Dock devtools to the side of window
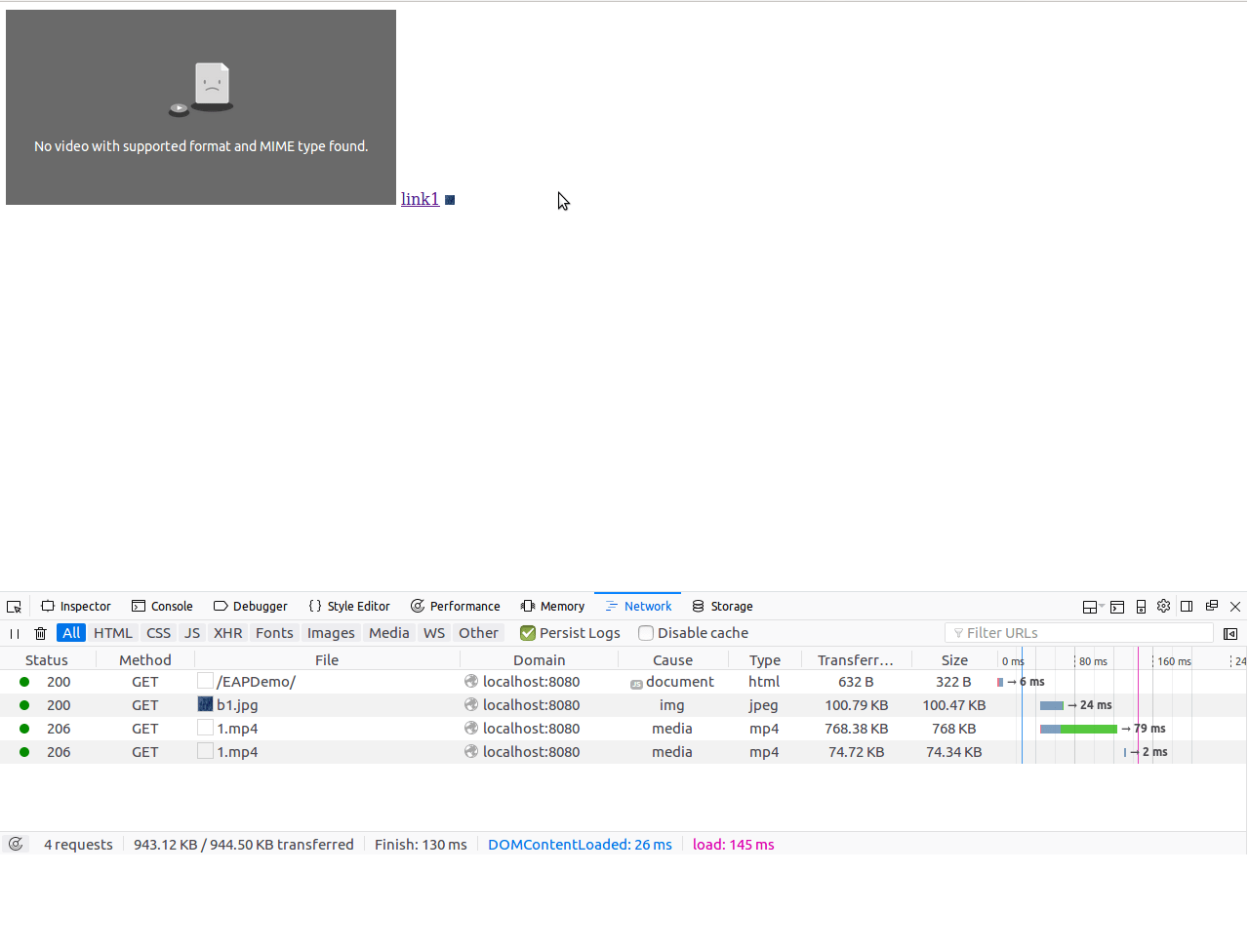 (x=1187, y=606)
